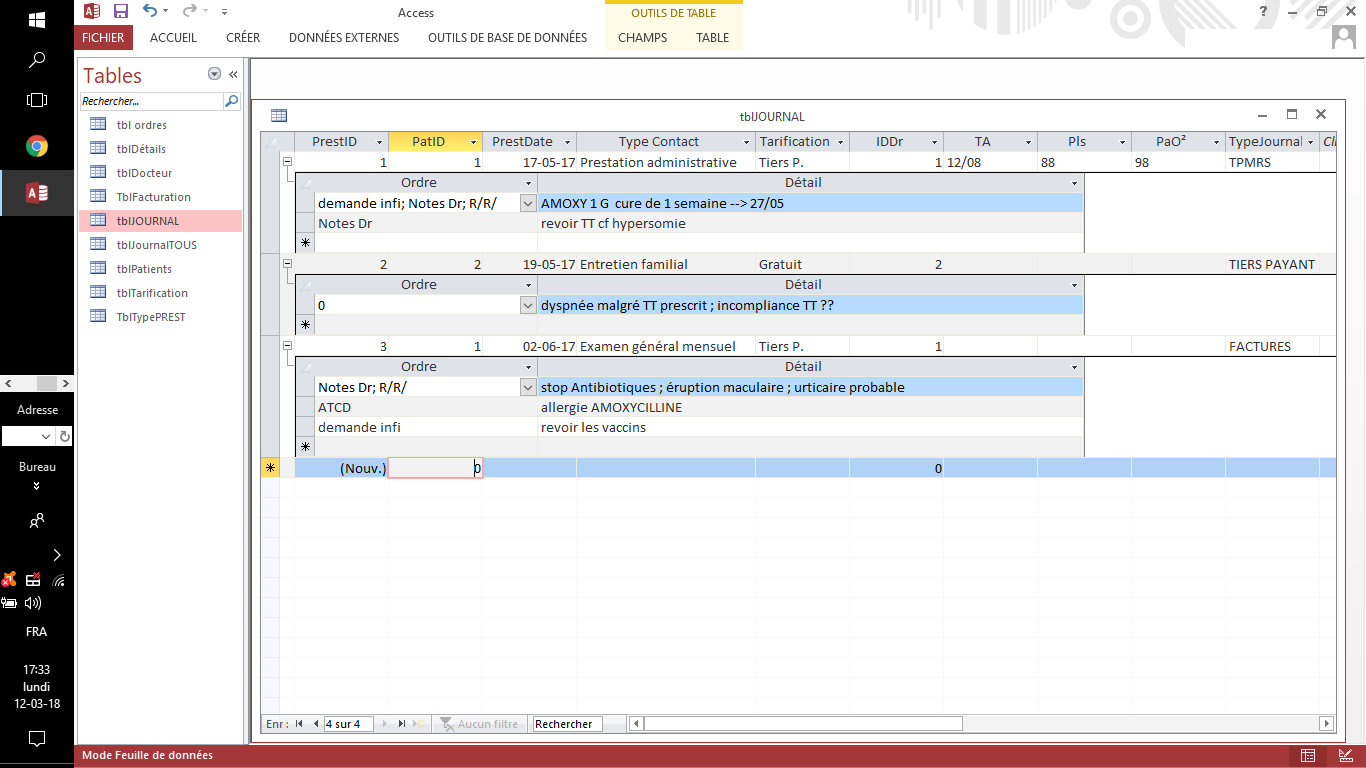This screenshot has width=1366, height=768.
Task: Open Task View on the taskbar
Action: click(37, 100)
